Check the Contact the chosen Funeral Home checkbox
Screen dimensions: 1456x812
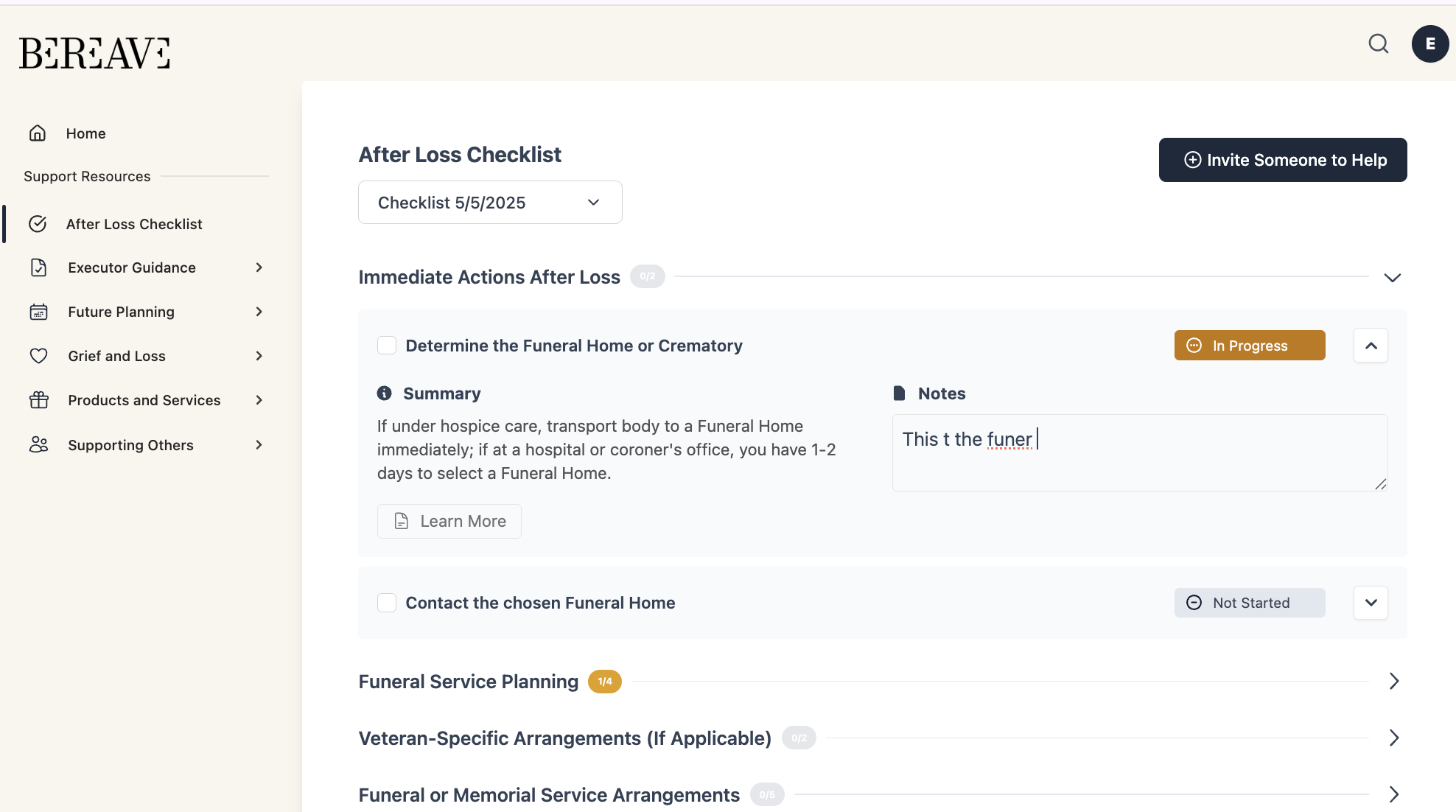pyautogui.click(x=387, y=603)
